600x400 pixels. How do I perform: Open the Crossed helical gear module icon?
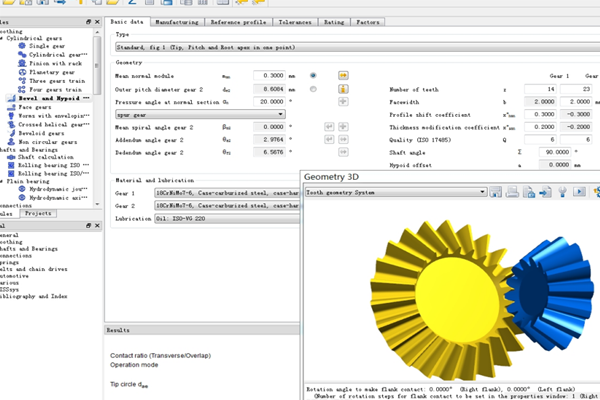11,124
